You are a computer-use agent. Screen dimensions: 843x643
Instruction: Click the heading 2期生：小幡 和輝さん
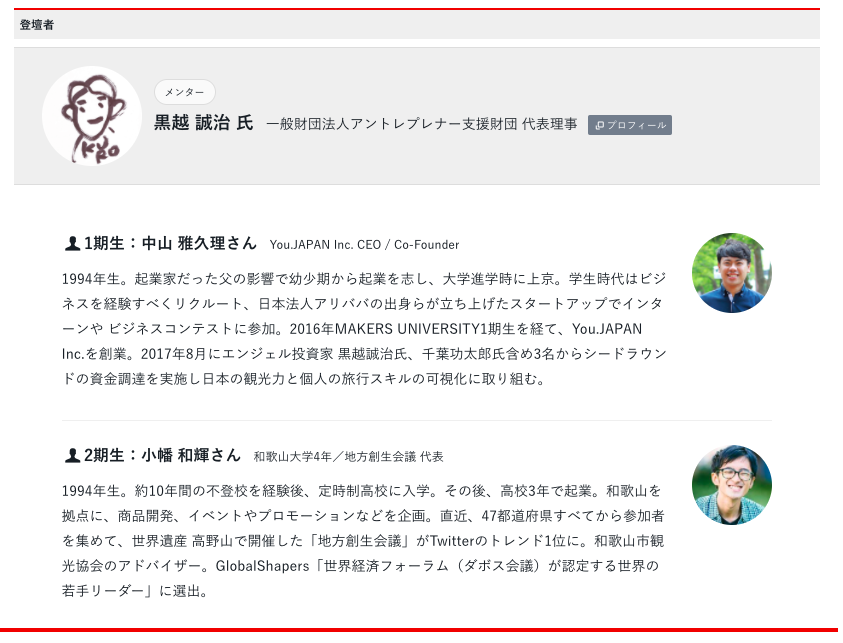click(162, 455)
